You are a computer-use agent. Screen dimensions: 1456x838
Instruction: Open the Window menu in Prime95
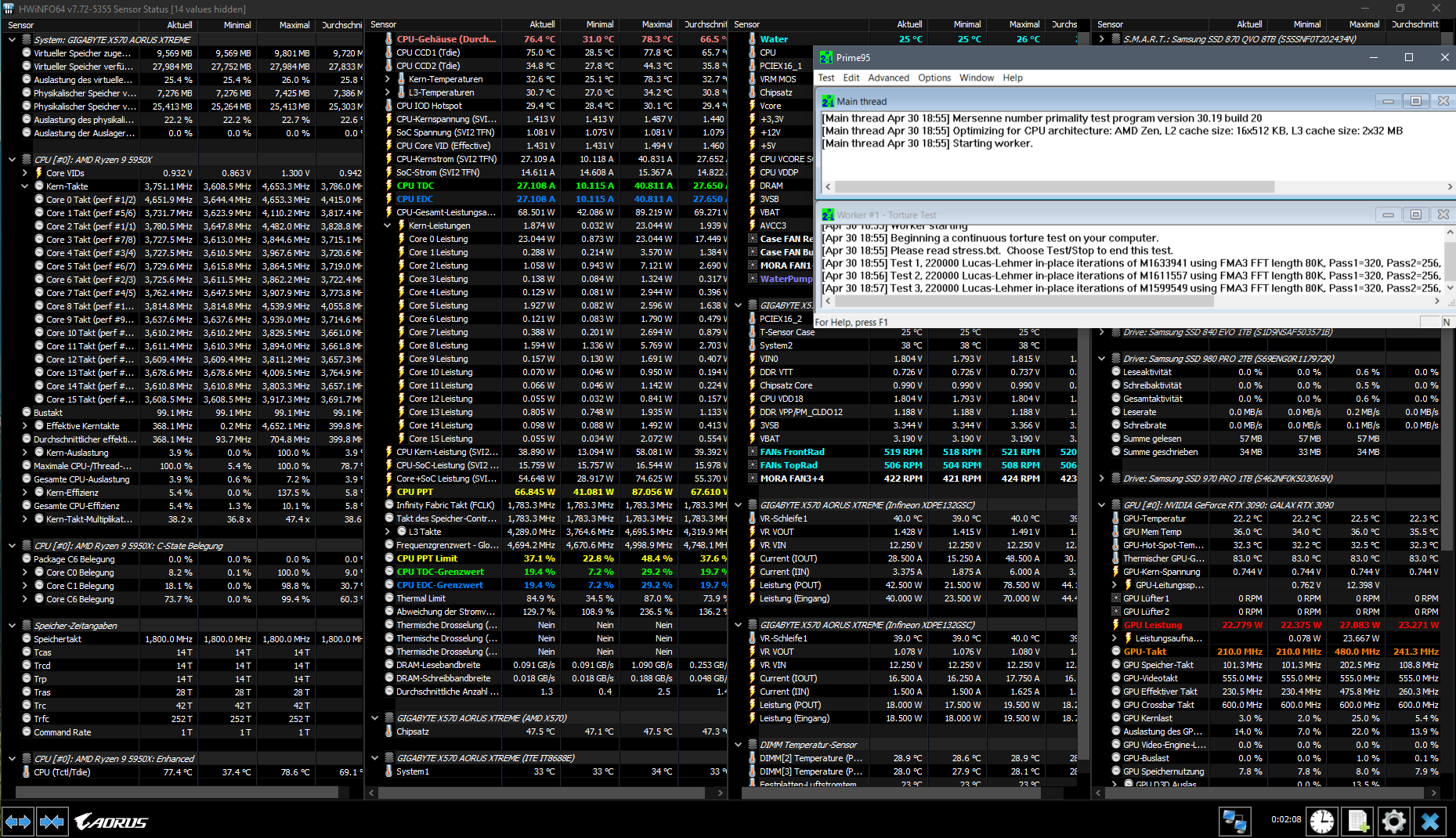click(x=977, y=78)
